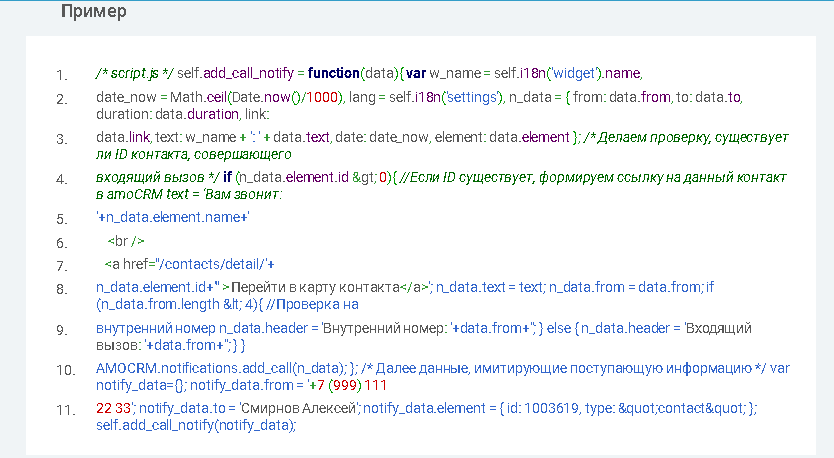Select line number 4 in code listing

pos(62,179)
